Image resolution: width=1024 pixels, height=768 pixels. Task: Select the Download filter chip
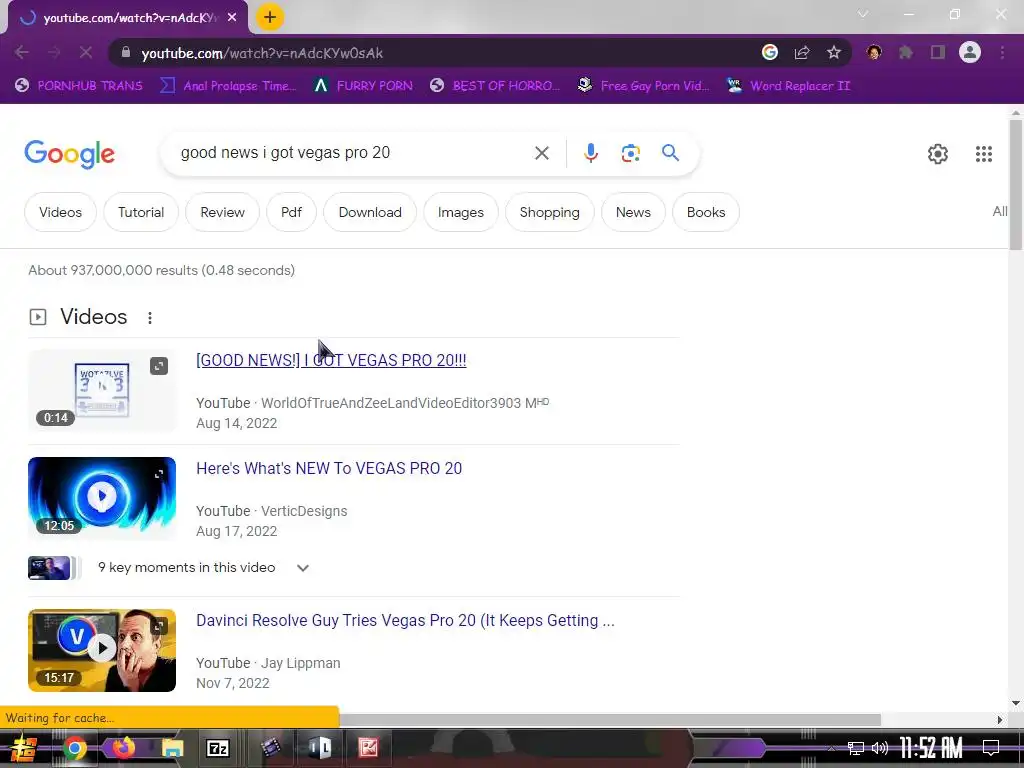tap(370, 212)
